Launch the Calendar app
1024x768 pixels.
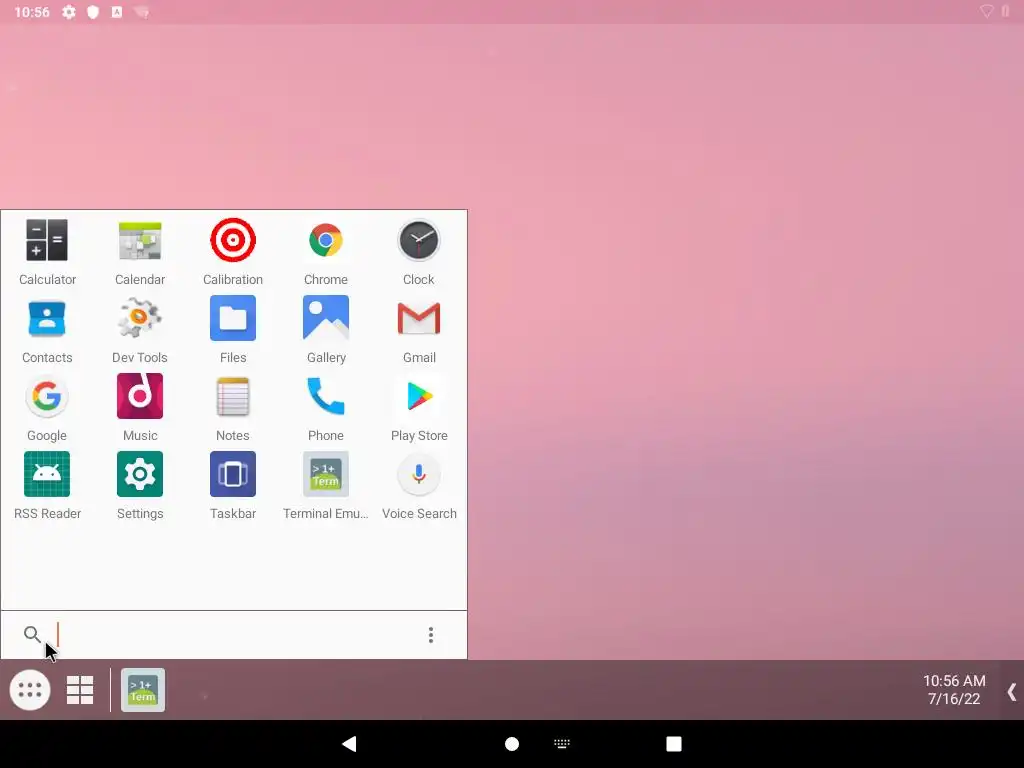pos(140,251)
